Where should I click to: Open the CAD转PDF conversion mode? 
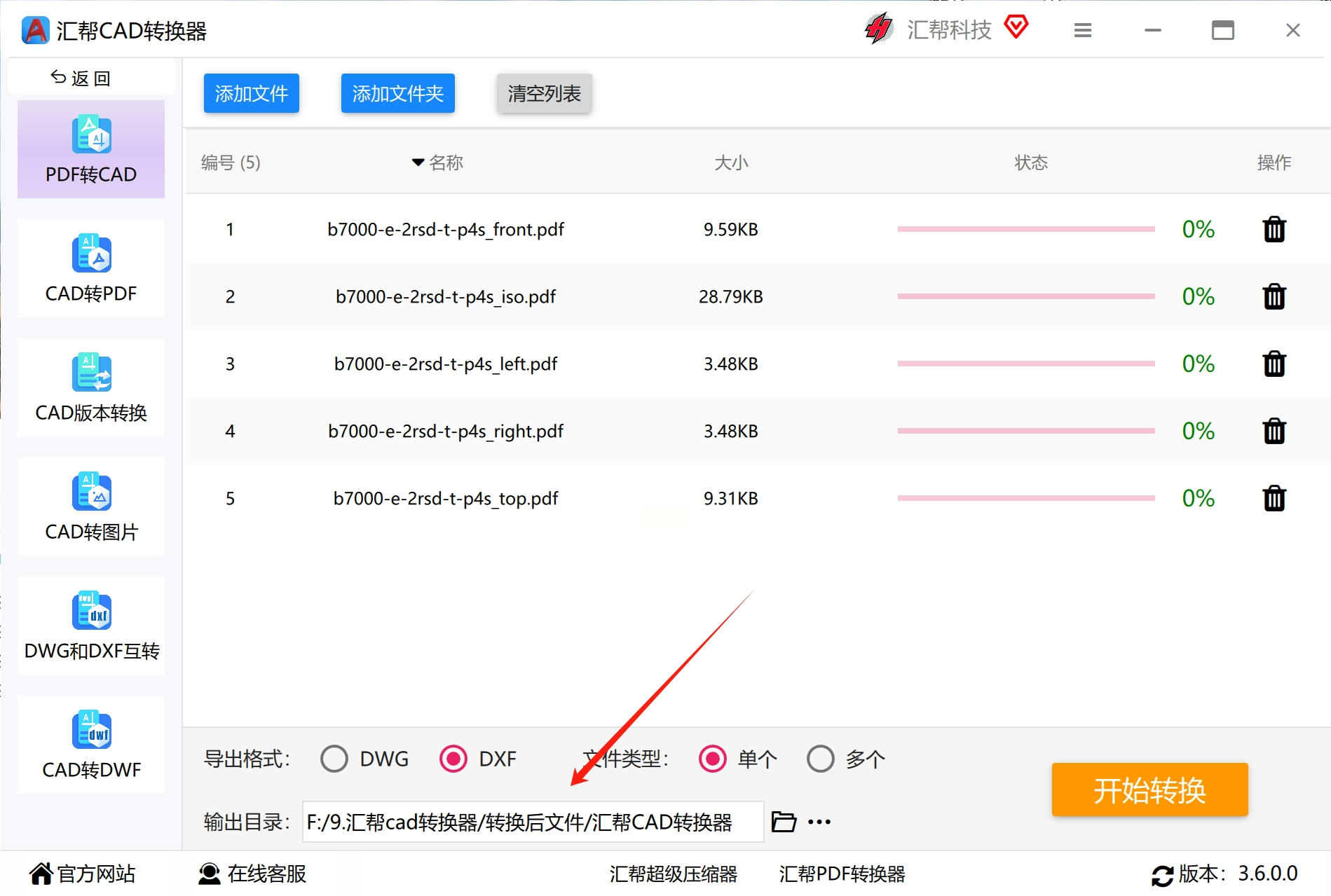click(91, 268)
